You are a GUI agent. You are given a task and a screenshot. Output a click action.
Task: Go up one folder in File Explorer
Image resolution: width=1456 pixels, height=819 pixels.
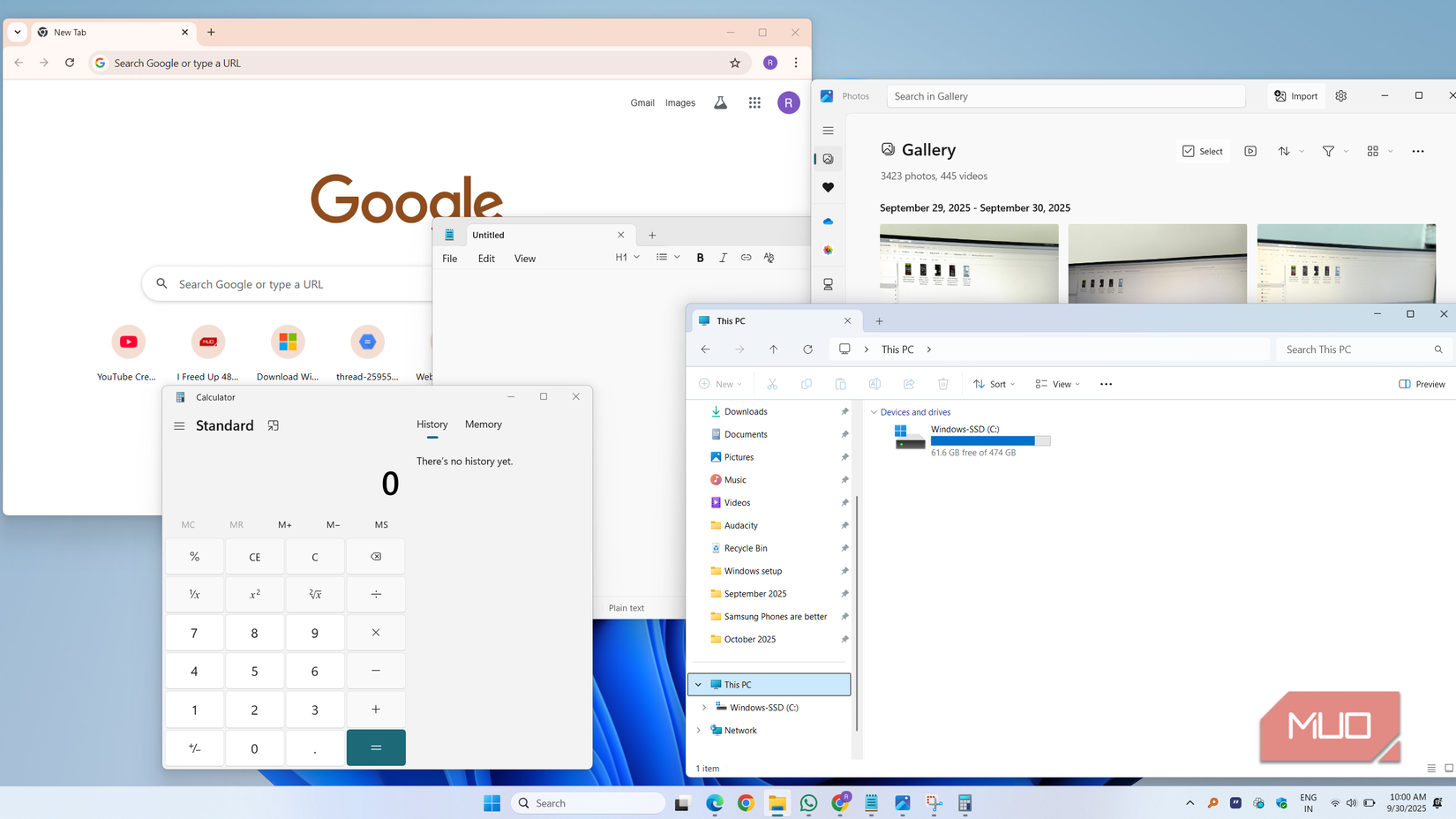click(x=774, y=349)
